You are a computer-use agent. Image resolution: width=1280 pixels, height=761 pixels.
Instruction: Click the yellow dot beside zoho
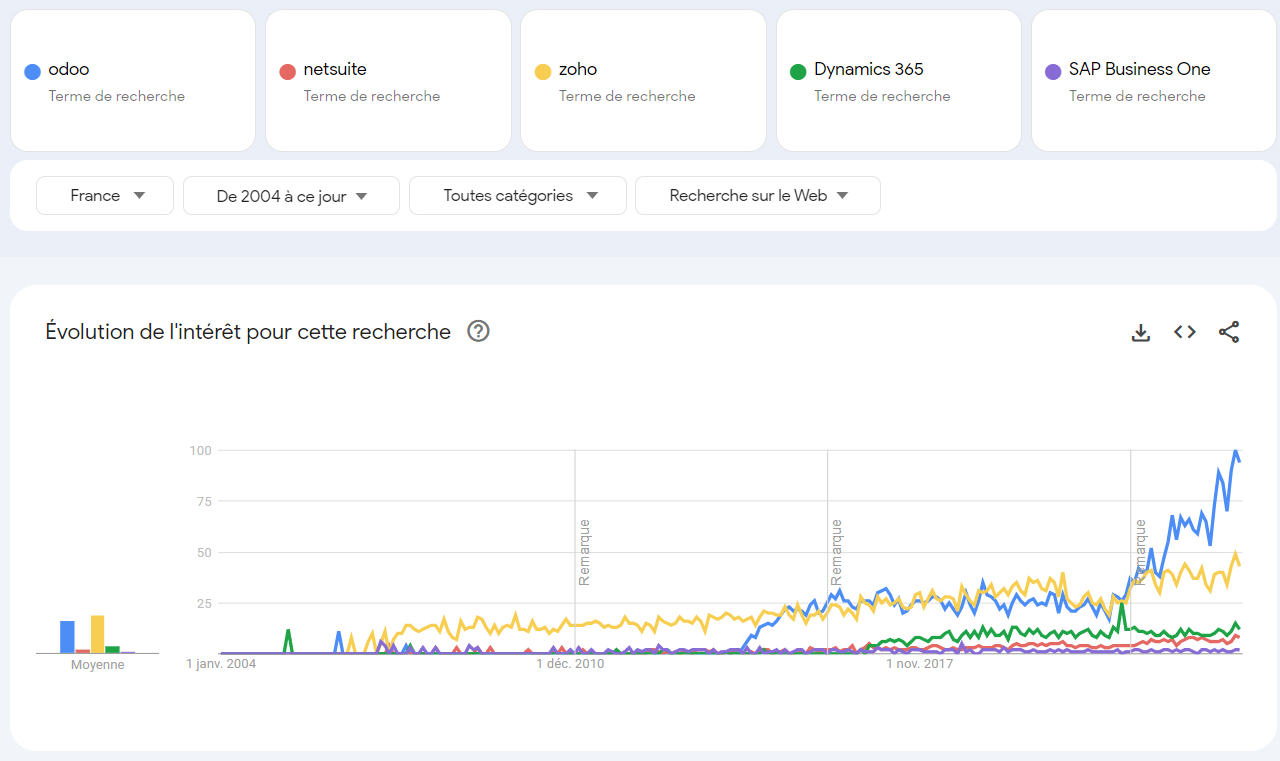(x=543, y=72)
